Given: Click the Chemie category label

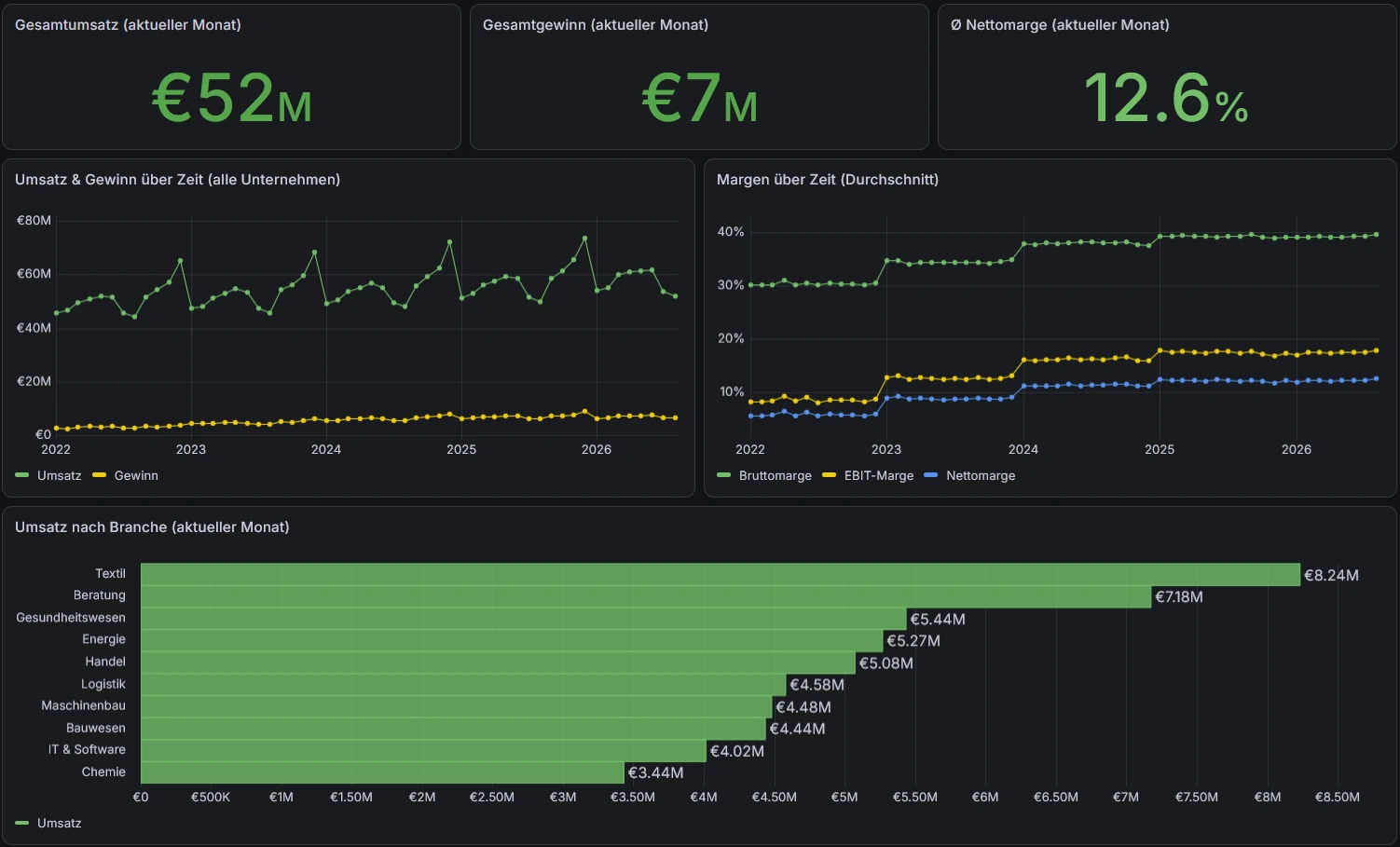Looking at the screenshot, I should click(103, 772).
